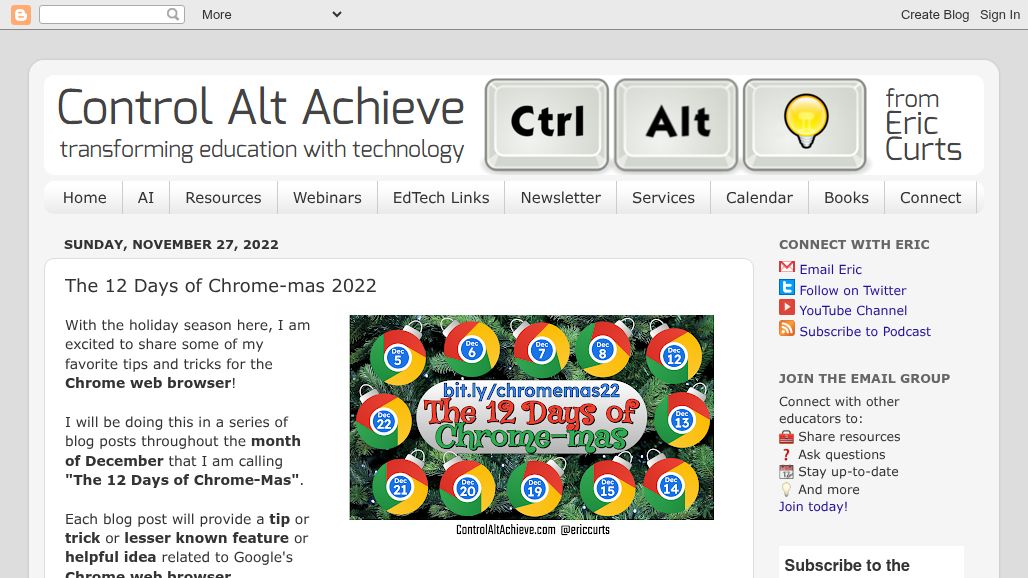
Task: Click the Ctrl key header image
Action: tap(547, 125)
